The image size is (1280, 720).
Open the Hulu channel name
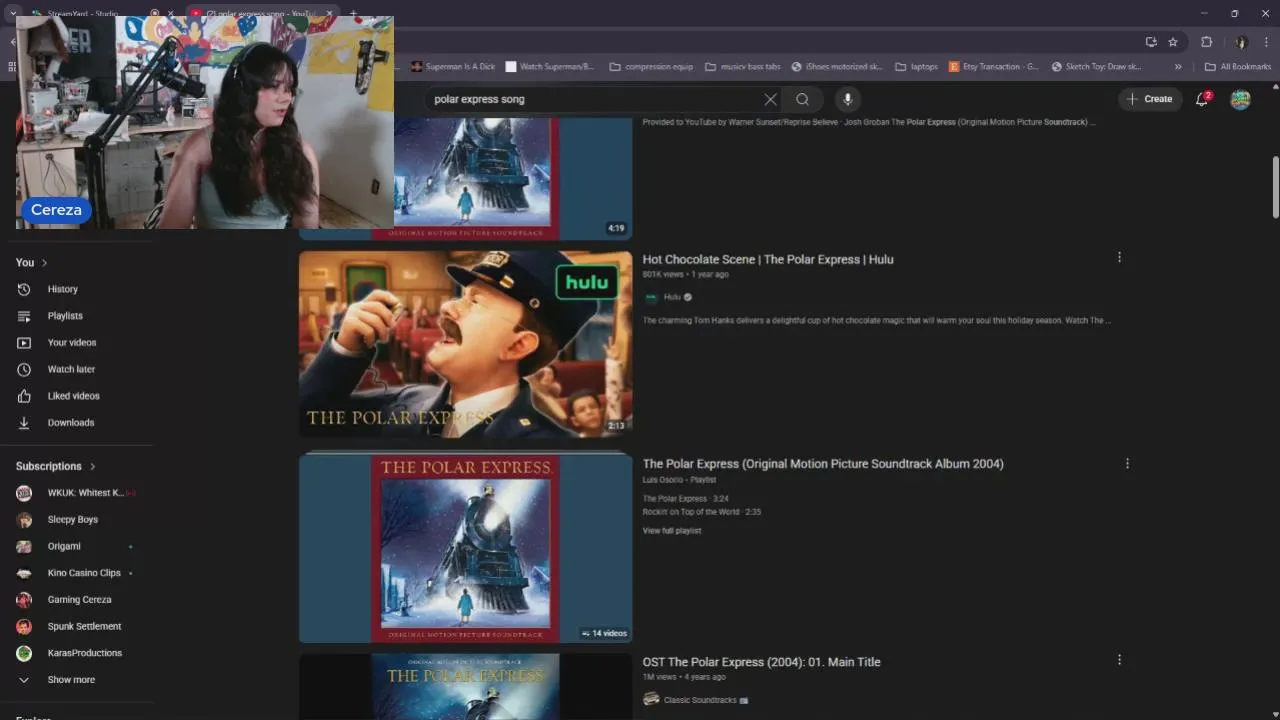point(672,297)
